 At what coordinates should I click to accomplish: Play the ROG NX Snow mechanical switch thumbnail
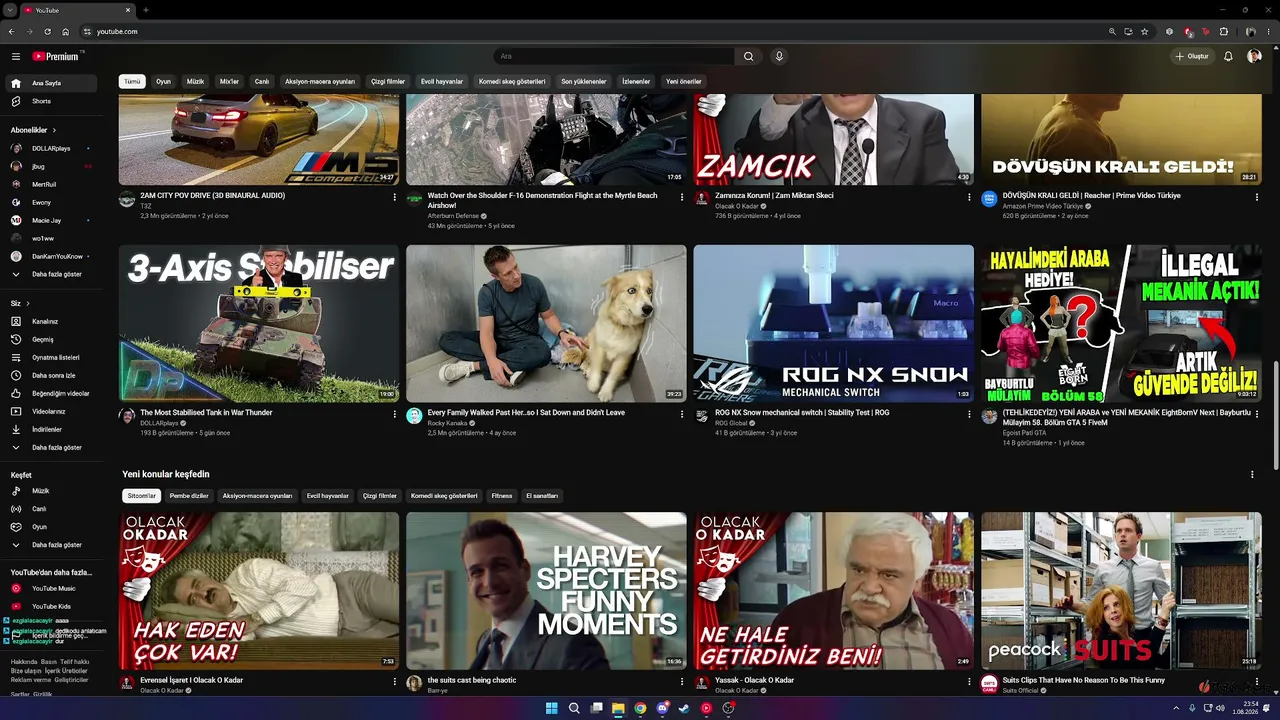coord(834,323)
